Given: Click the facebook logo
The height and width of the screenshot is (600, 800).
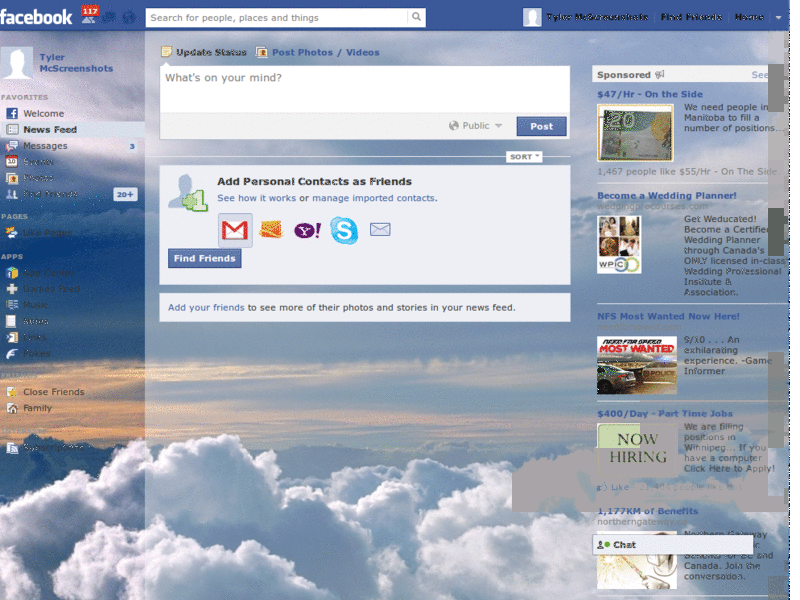Looking at the screenshot, I should (x=36, y=17).
